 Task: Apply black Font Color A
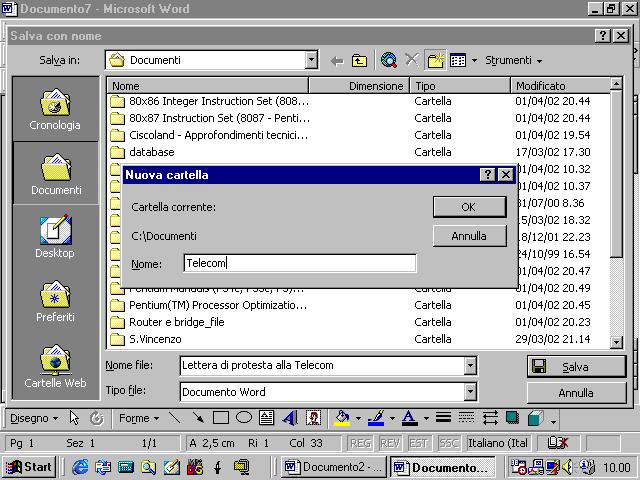[409, 418]
